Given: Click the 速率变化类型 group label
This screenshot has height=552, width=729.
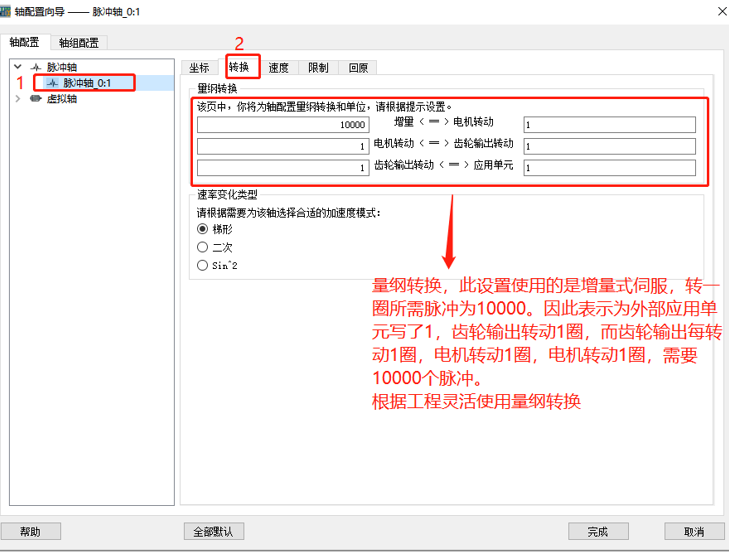Looking at the screenshot, I should (227, 194).
